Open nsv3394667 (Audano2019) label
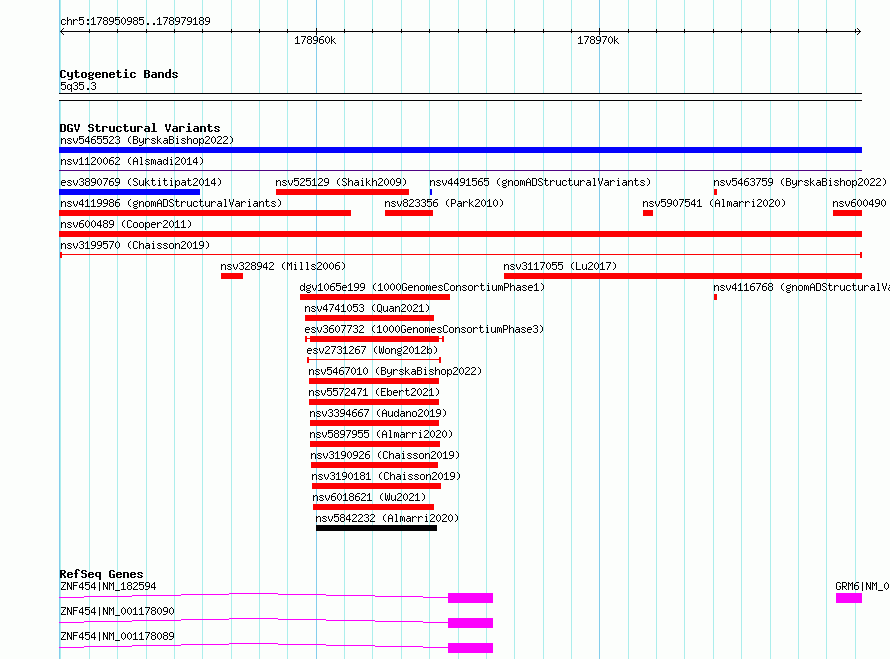This screenshot has height=659, width=890. click(x=378, y=413)
